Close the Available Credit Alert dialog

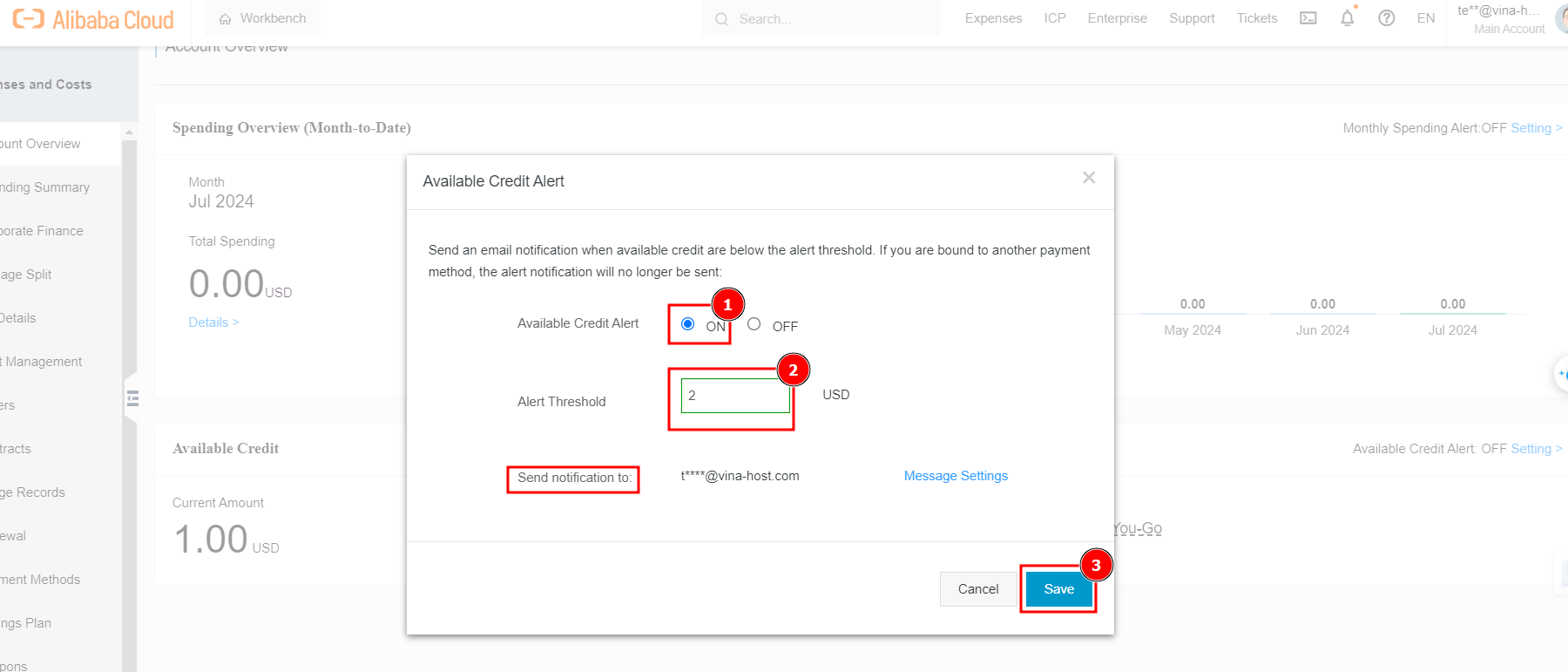click(x=1088, y=178)
